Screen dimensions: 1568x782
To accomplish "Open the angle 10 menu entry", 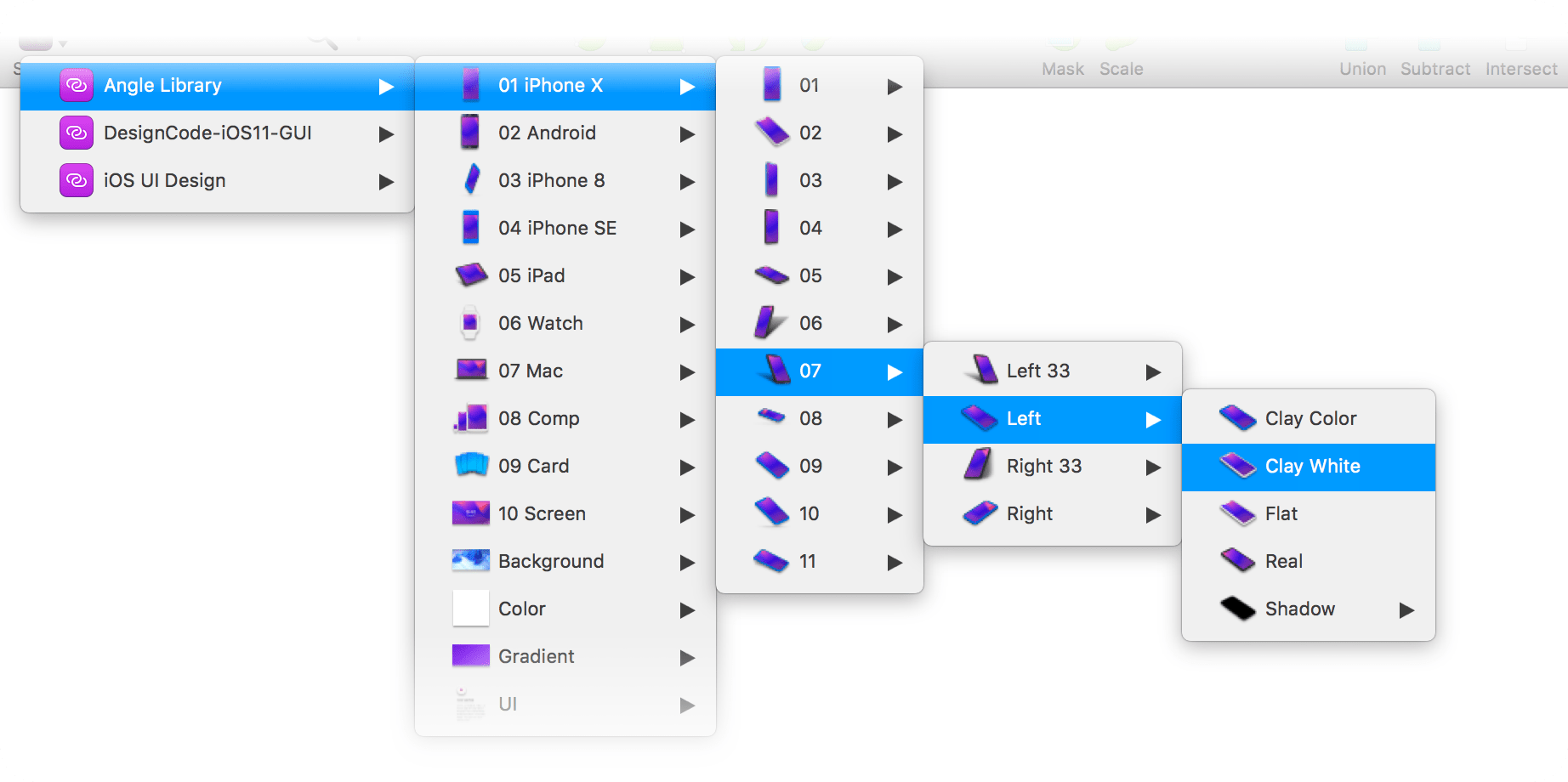I will pos(820,514).
